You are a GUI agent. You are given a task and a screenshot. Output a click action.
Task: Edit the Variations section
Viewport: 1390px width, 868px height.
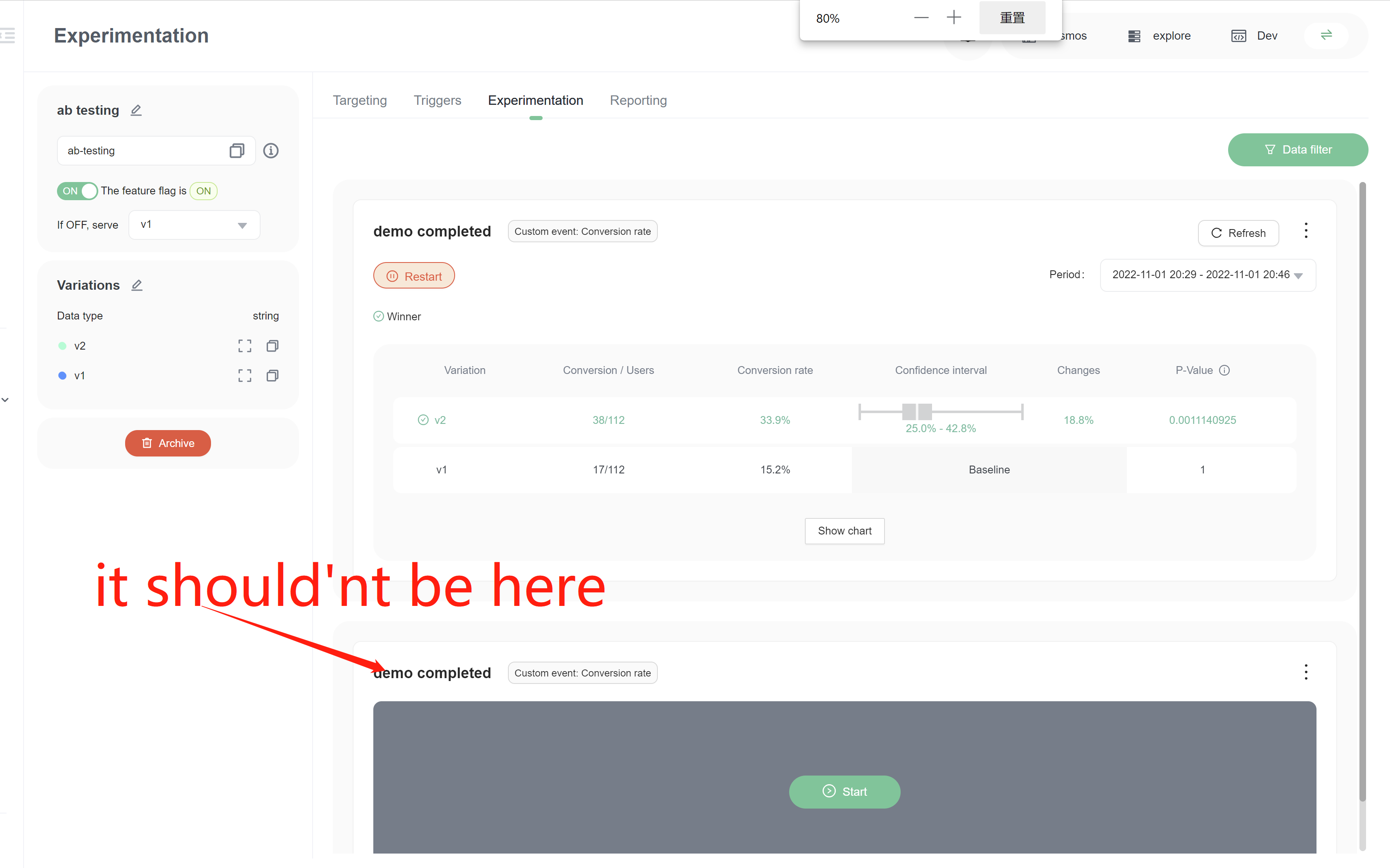(137, 285)
